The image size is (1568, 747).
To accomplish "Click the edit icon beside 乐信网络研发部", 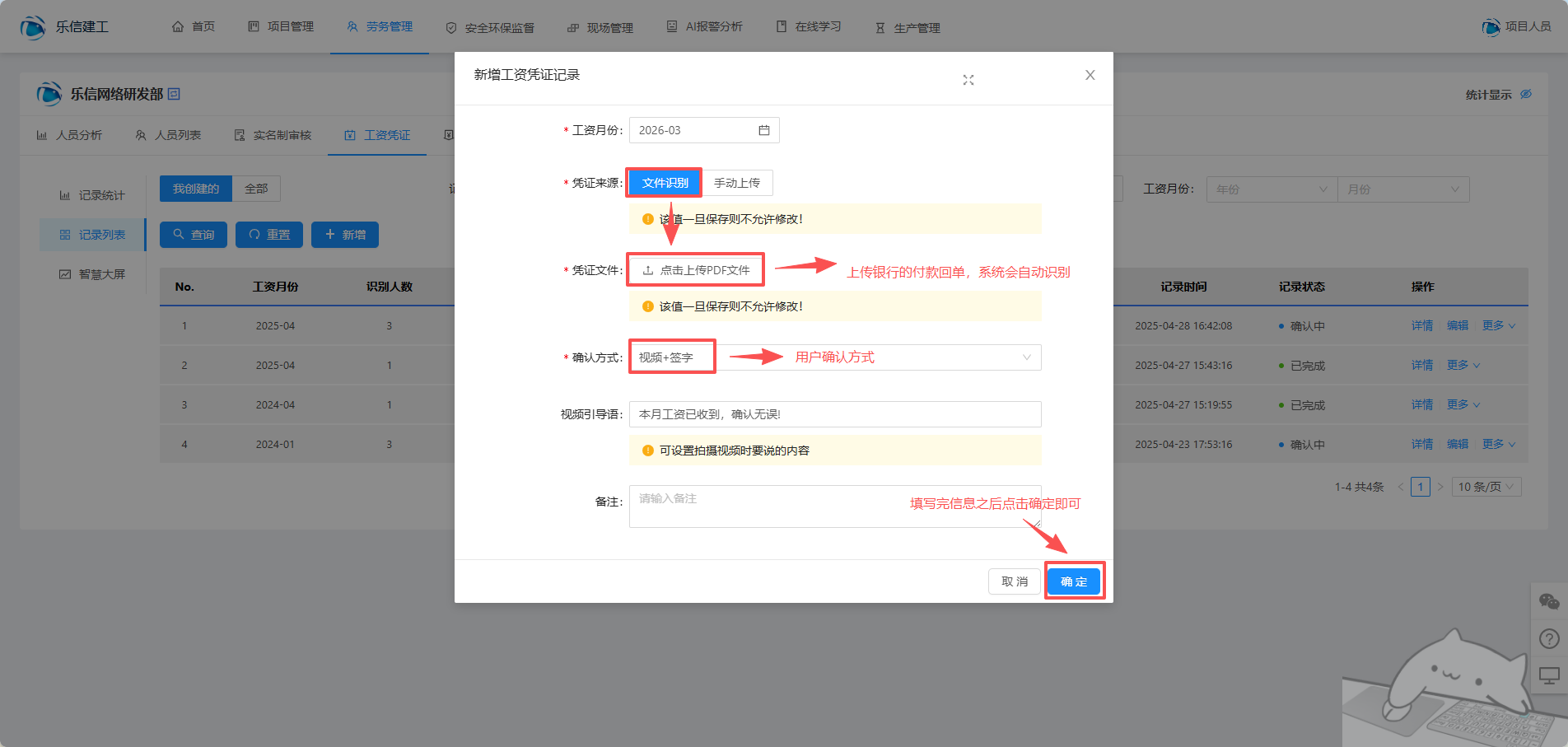I will pyautogui.click(x=174, y=94).
